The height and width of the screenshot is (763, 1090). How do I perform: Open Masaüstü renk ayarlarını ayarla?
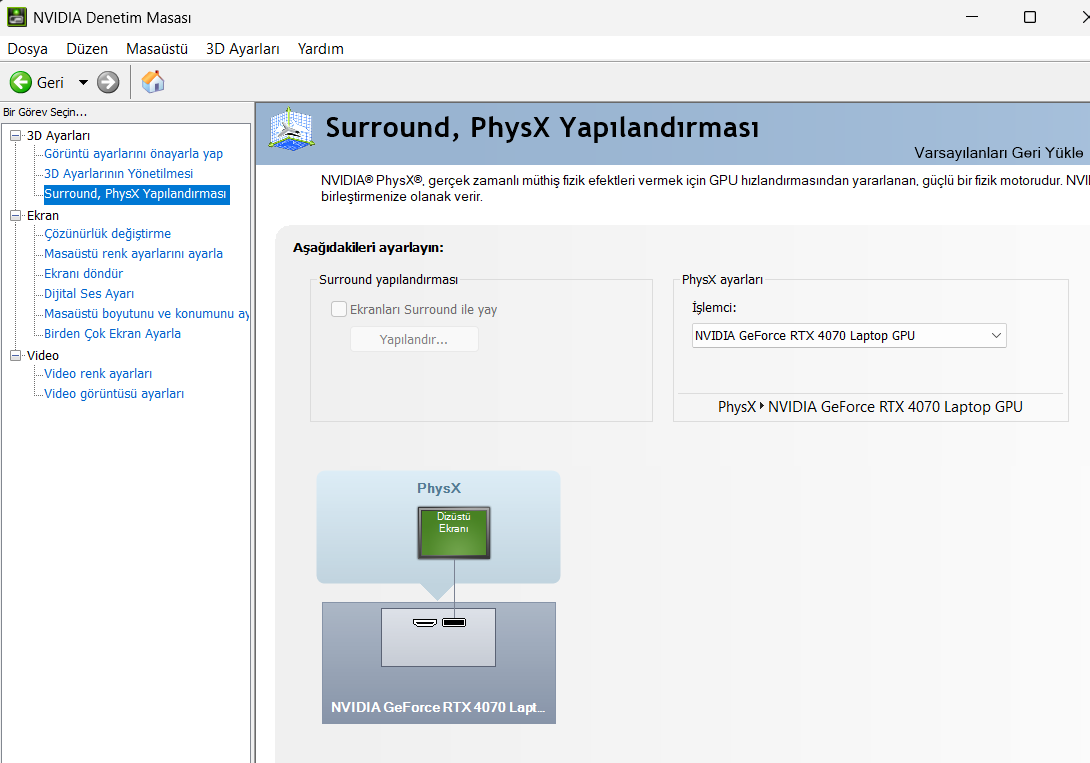tap(133, 254)
